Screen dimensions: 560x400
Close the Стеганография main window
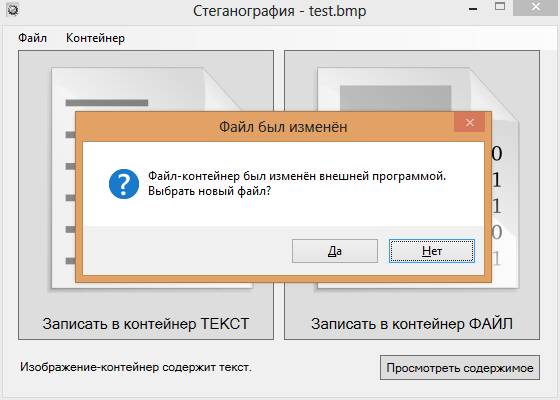coord(536,7)
